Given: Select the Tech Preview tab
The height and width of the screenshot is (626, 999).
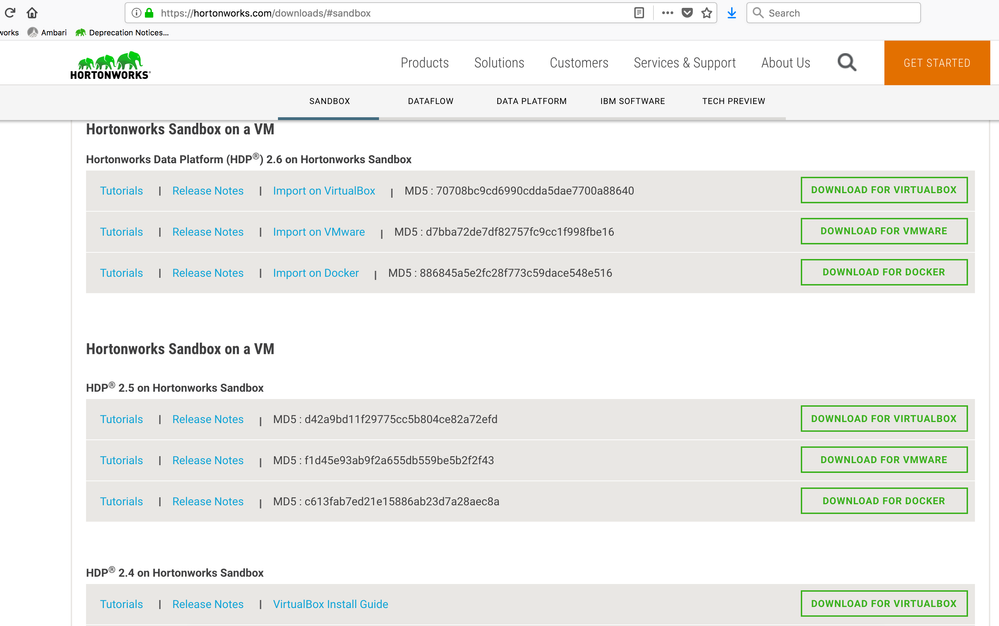Looking at the screenshot, I should tap(733, 101).
